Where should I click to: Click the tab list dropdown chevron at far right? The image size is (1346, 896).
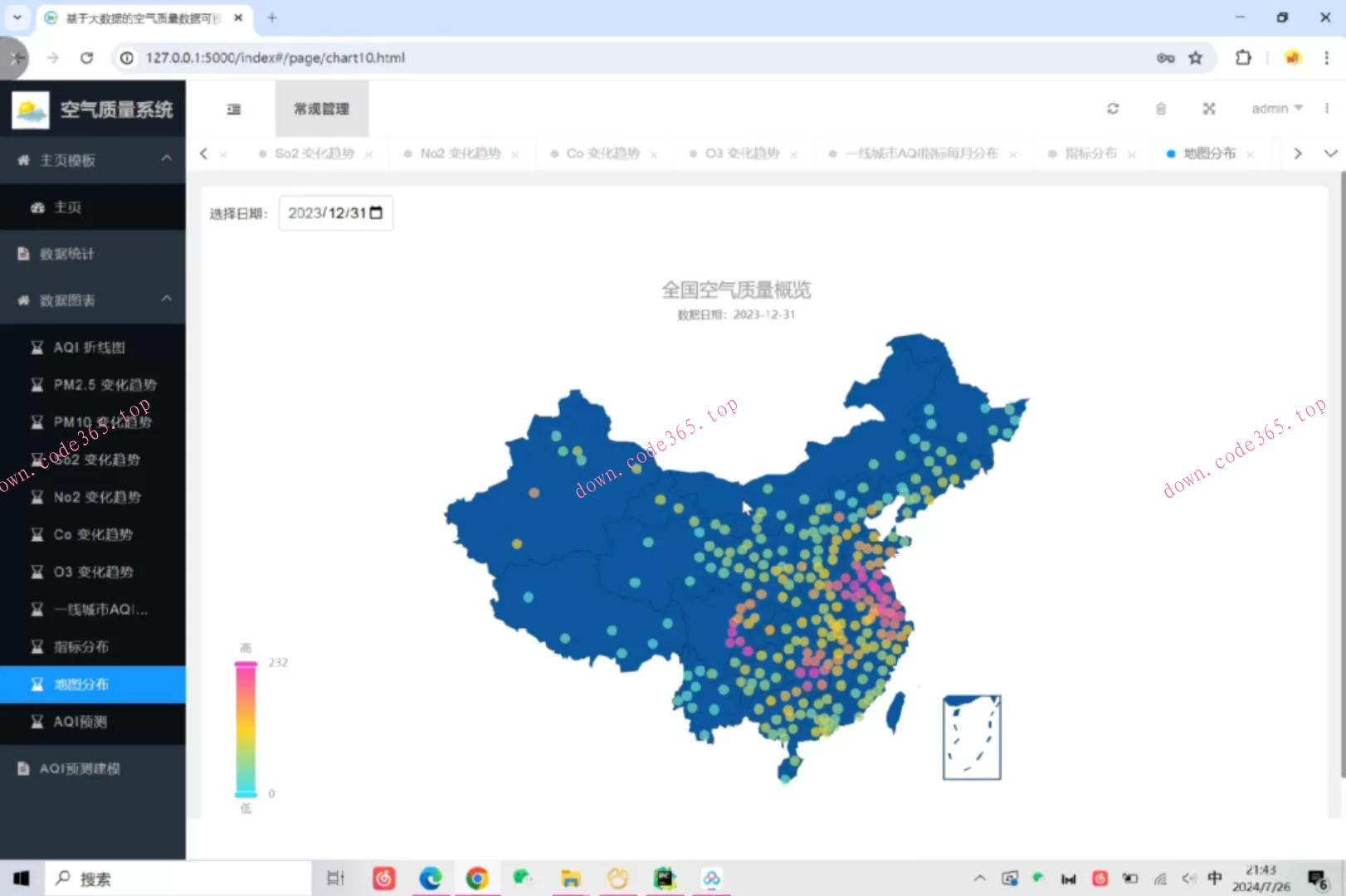coord(1330,153)
